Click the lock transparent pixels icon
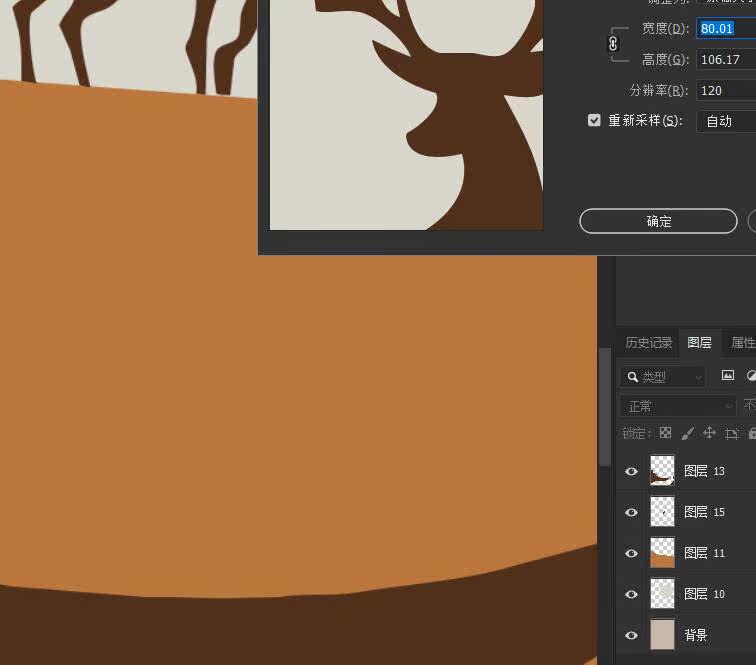This screenshot has width=756, height=665. click(x=665, y=433)
